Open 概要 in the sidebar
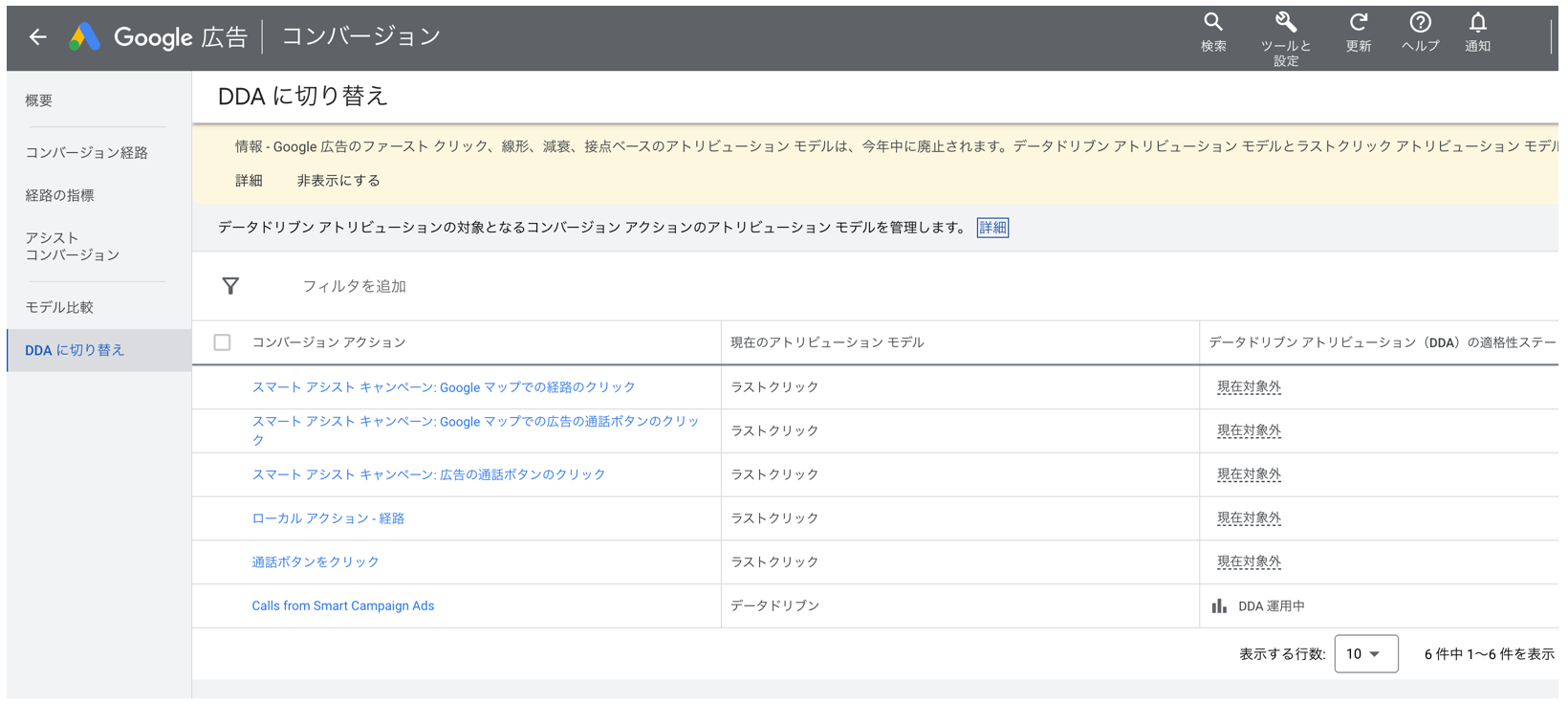Viewport: 1568px width, 704px height. pyautogui.click(x=39, y=100)
